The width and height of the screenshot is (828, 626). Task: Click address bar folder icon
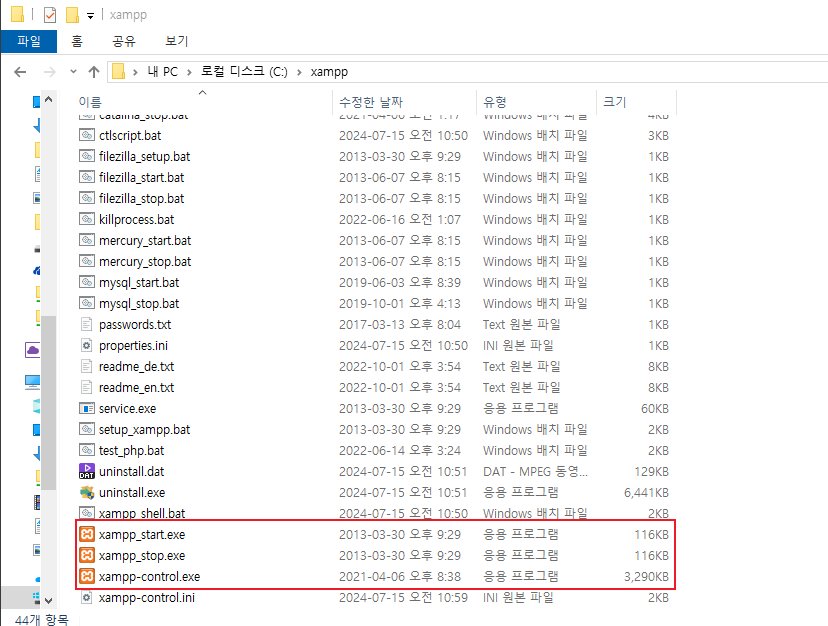(x=119, y=71)
